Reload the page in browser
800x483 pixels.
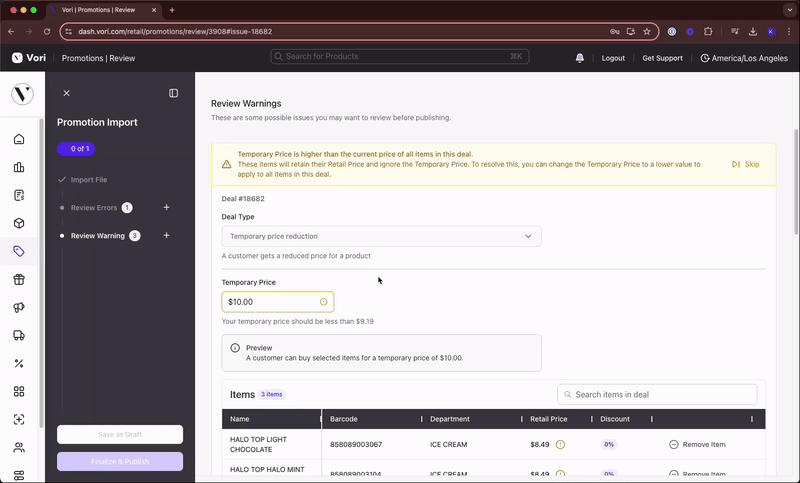pyautogui.click(x=47, y=32)
